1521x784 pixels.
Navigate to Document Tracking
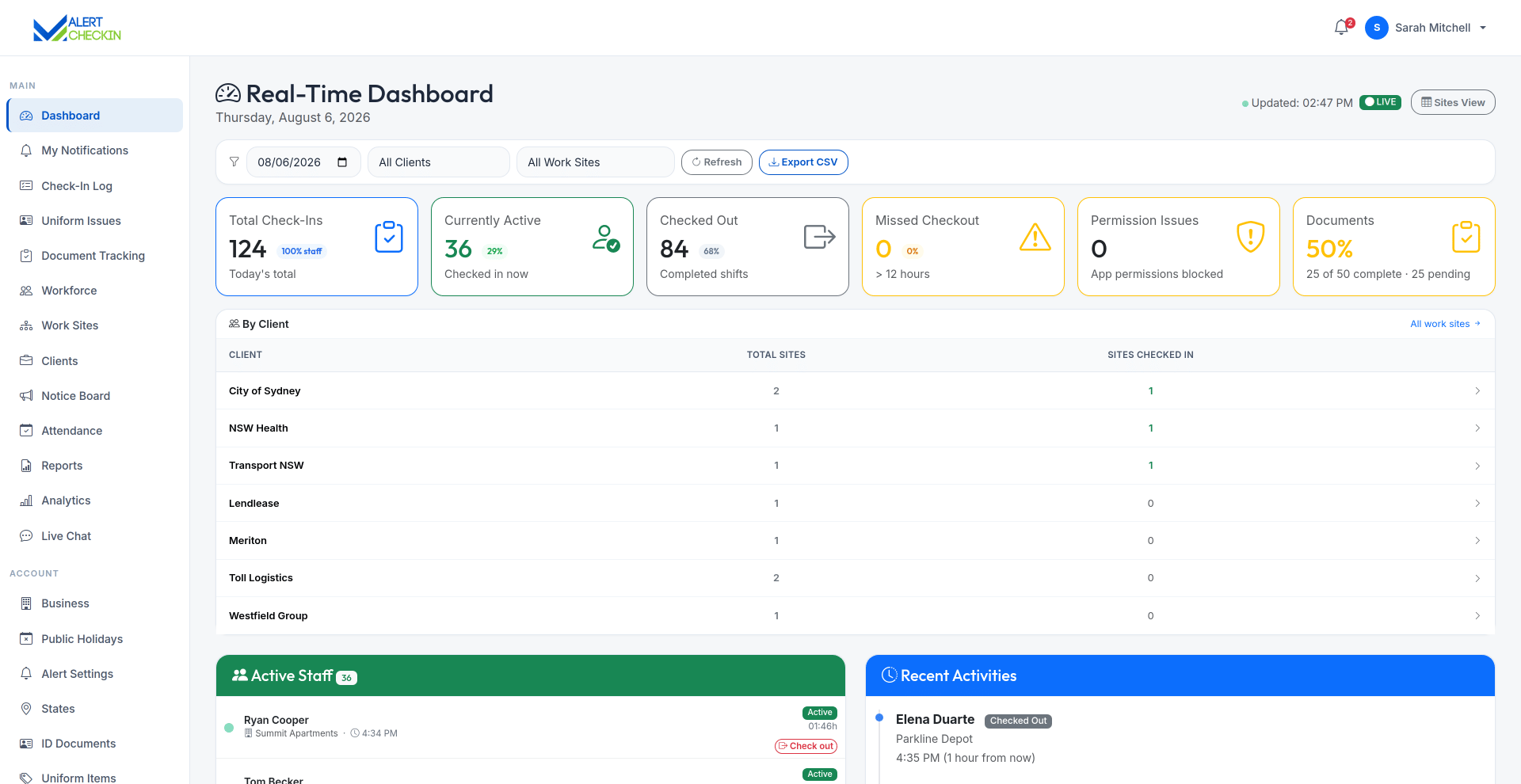pyautogui.click(x=95, y=256)
